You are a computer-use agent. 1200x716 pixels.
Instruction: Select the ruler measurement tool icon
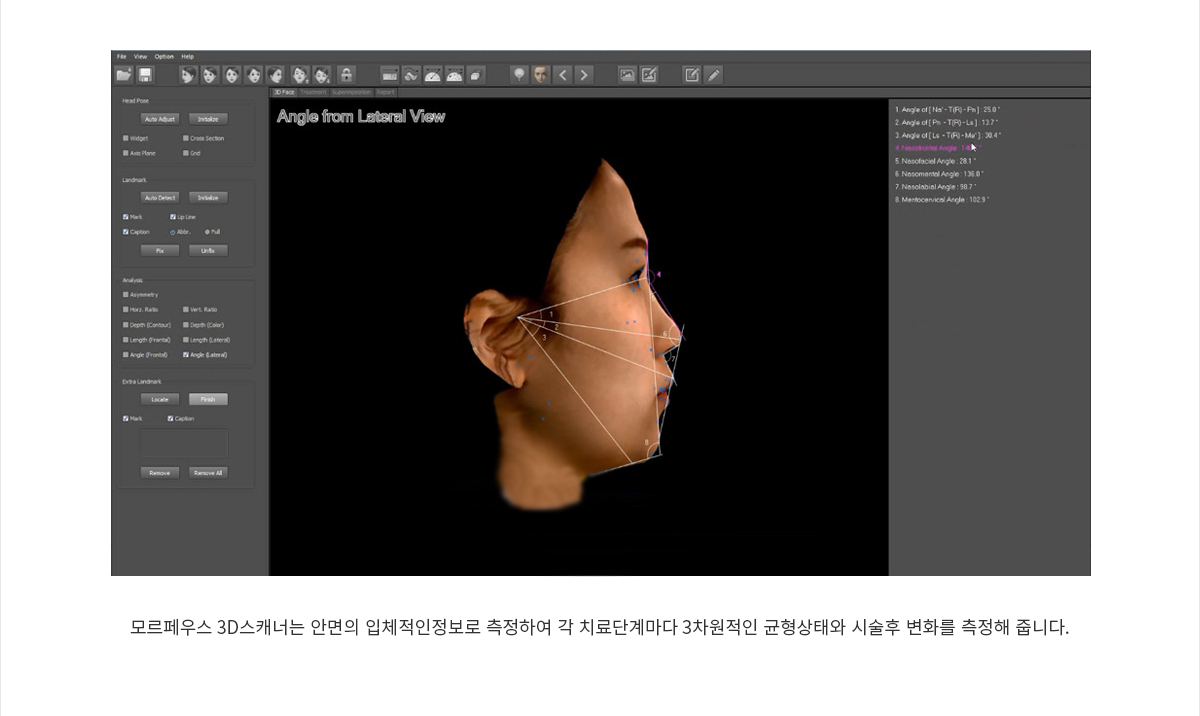[x=390, y=74]
